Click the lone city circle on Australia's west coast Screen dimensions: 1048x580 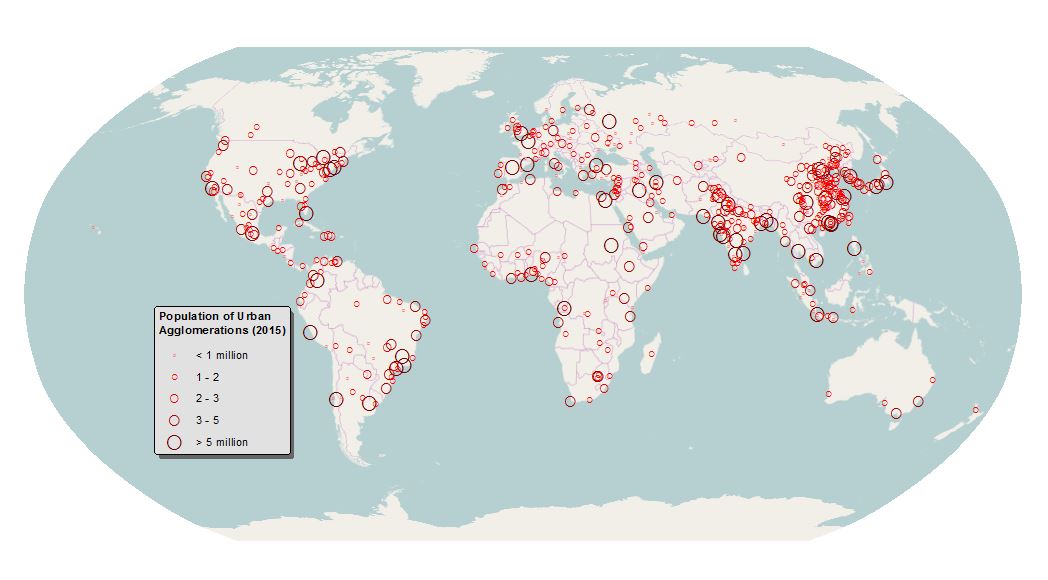pyautogui.click(x=829, y=394)
